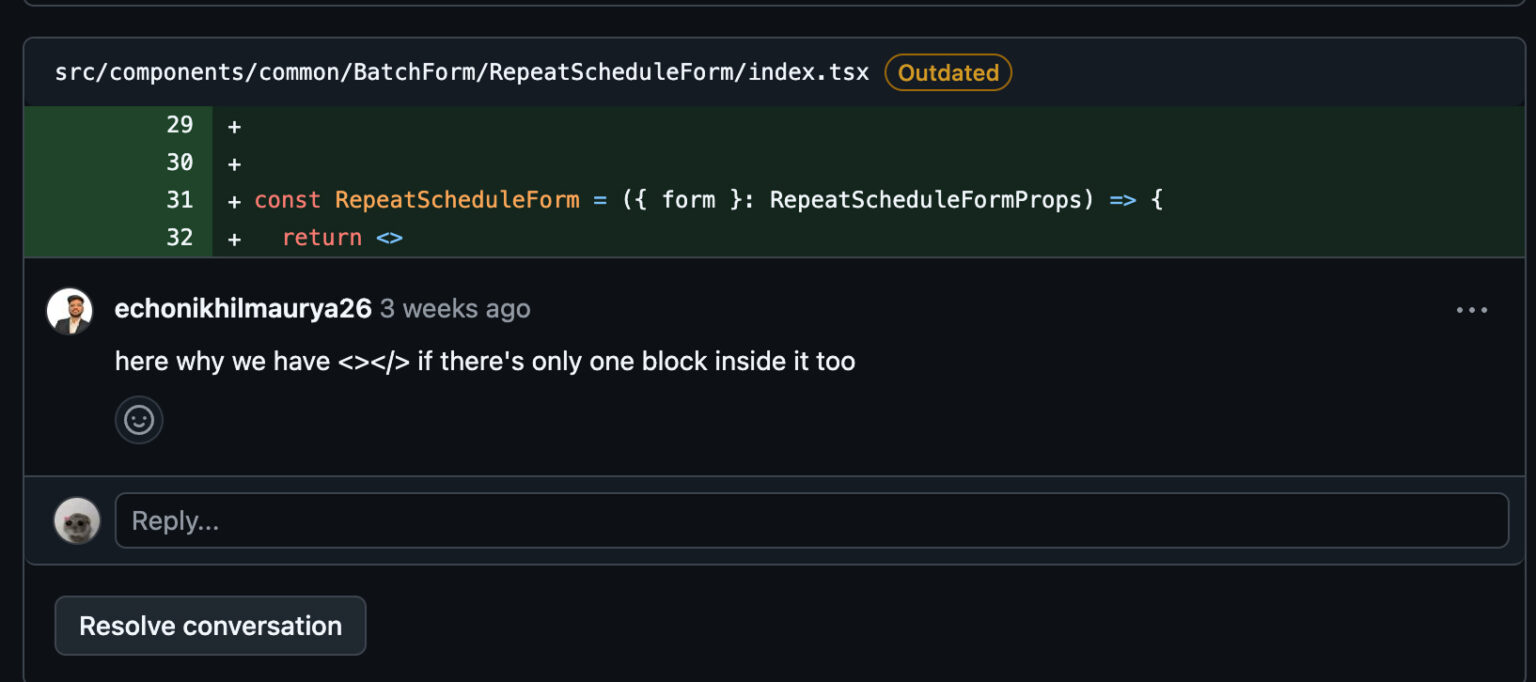Click your avatar beside the Reply box

(77, 521)
